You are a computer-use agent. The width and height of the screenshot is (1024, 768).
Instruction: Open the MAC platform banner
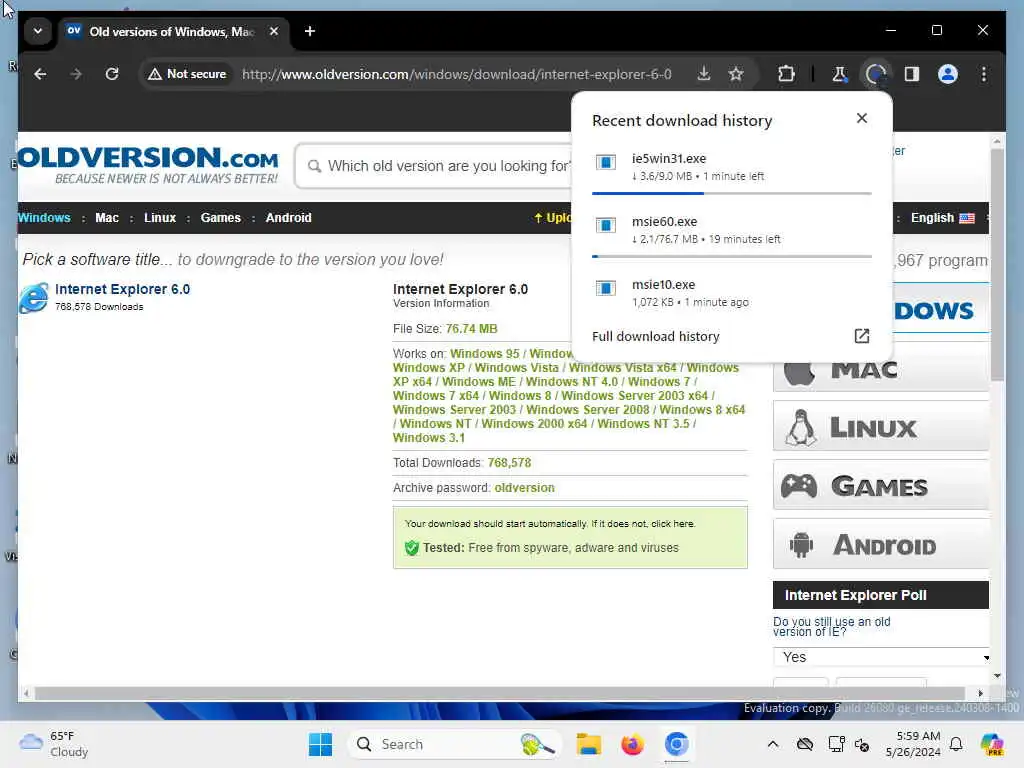tap(880, 370)
